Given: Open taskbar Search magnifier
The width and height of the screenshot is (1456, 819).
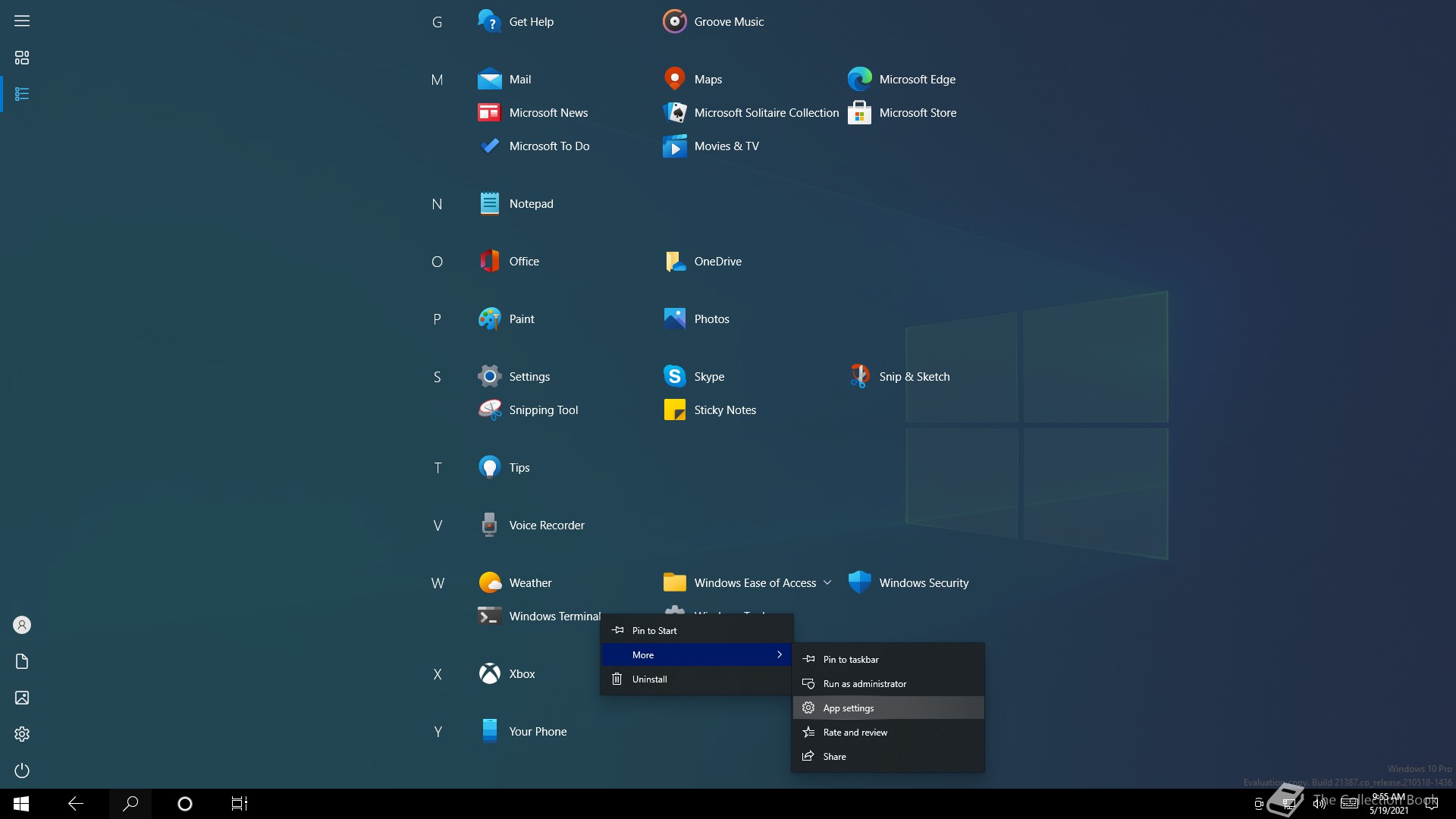Looking at the screenshot, I should click(x=130, y=804).
